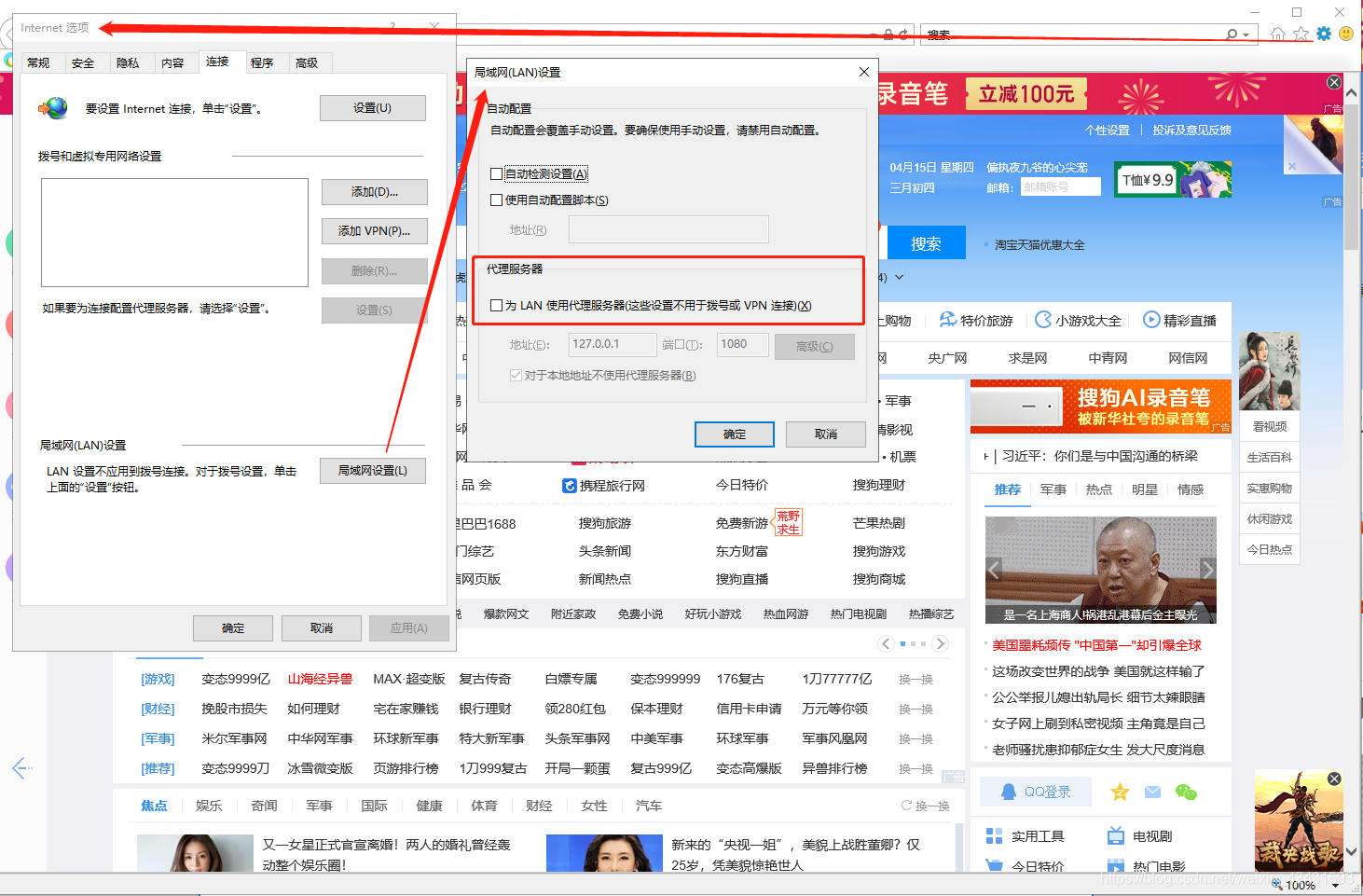Screen dimensions: 1363x896
Task: Click dial-up connections list box
Action: point(174,232)
